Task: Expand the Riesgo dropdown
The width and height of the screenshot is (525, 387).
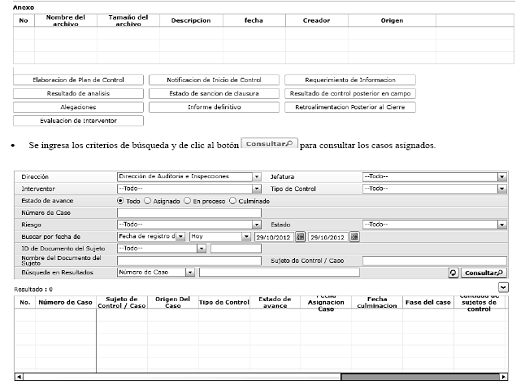Action: 256,225
